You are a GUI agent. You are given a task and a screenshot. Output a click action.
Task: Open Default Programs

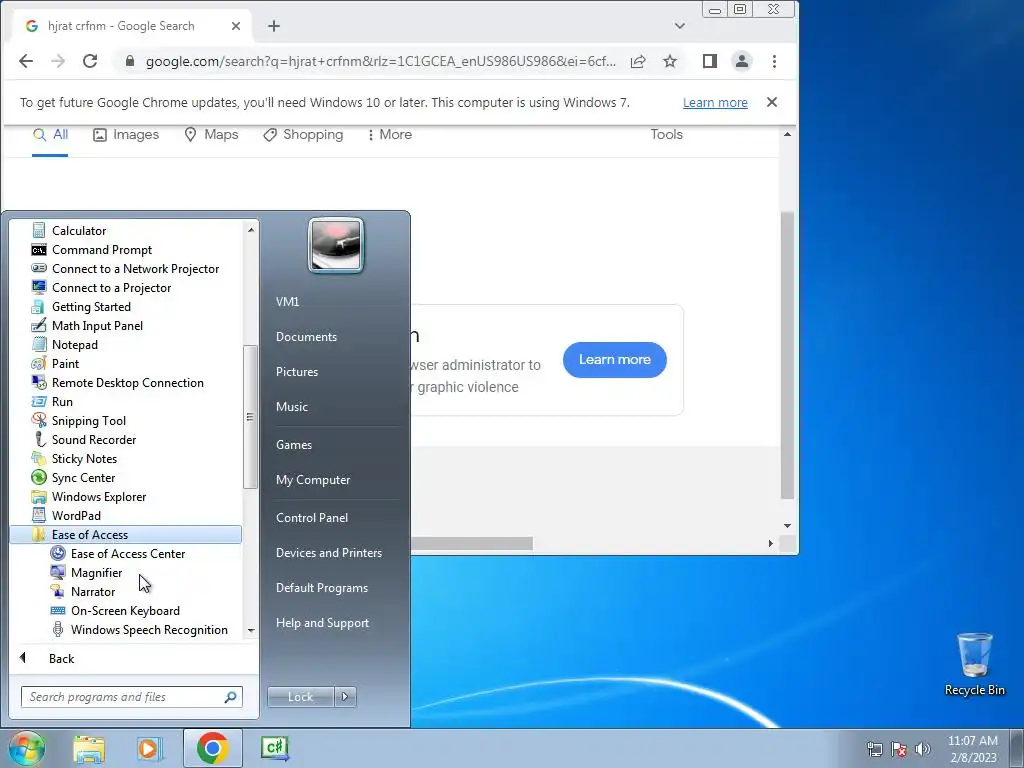[x=322, y=587]
